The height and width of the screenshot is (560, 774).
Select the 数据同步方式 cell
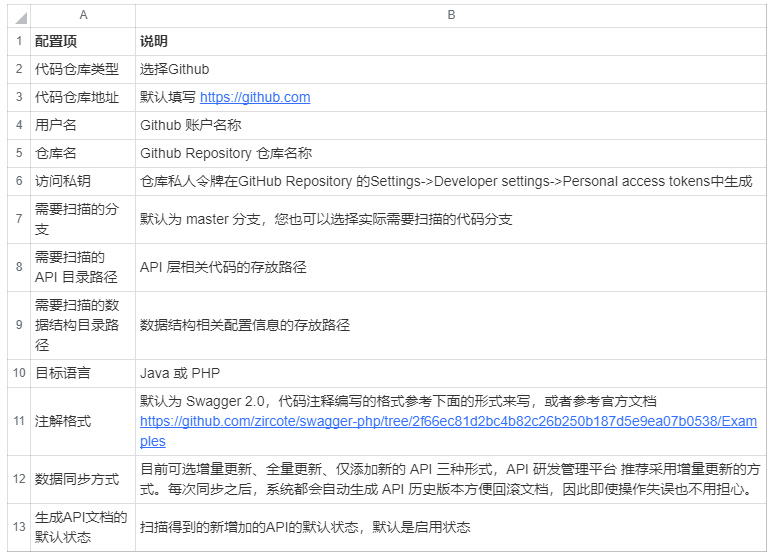tap(83, 479)
